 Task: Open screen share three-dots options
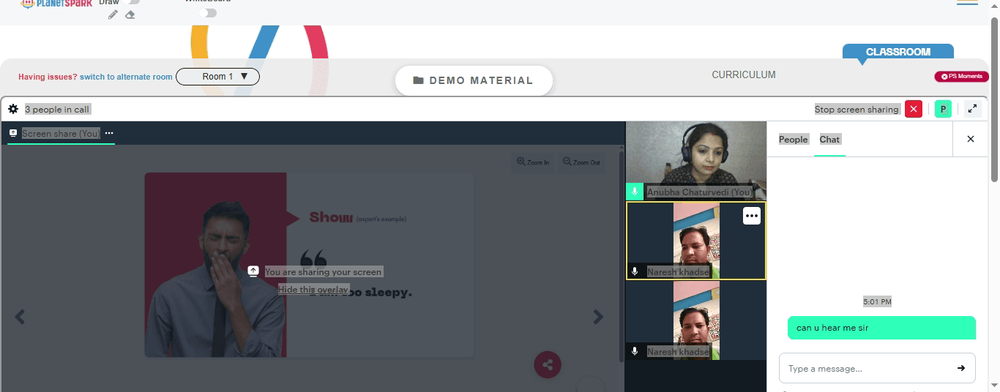pyautogui.click(x=109, y=133)
